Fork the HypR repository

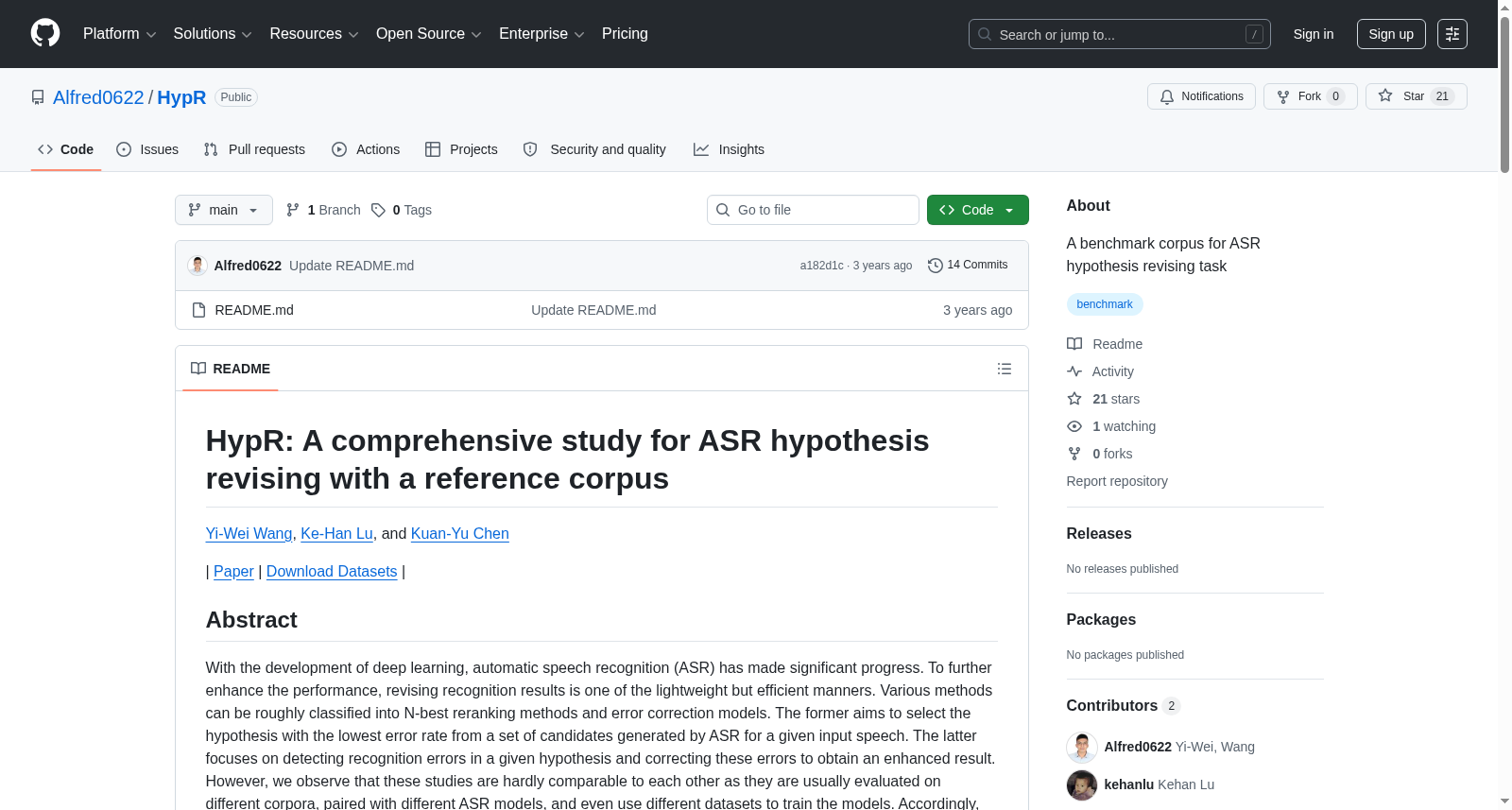(1310, 96)
